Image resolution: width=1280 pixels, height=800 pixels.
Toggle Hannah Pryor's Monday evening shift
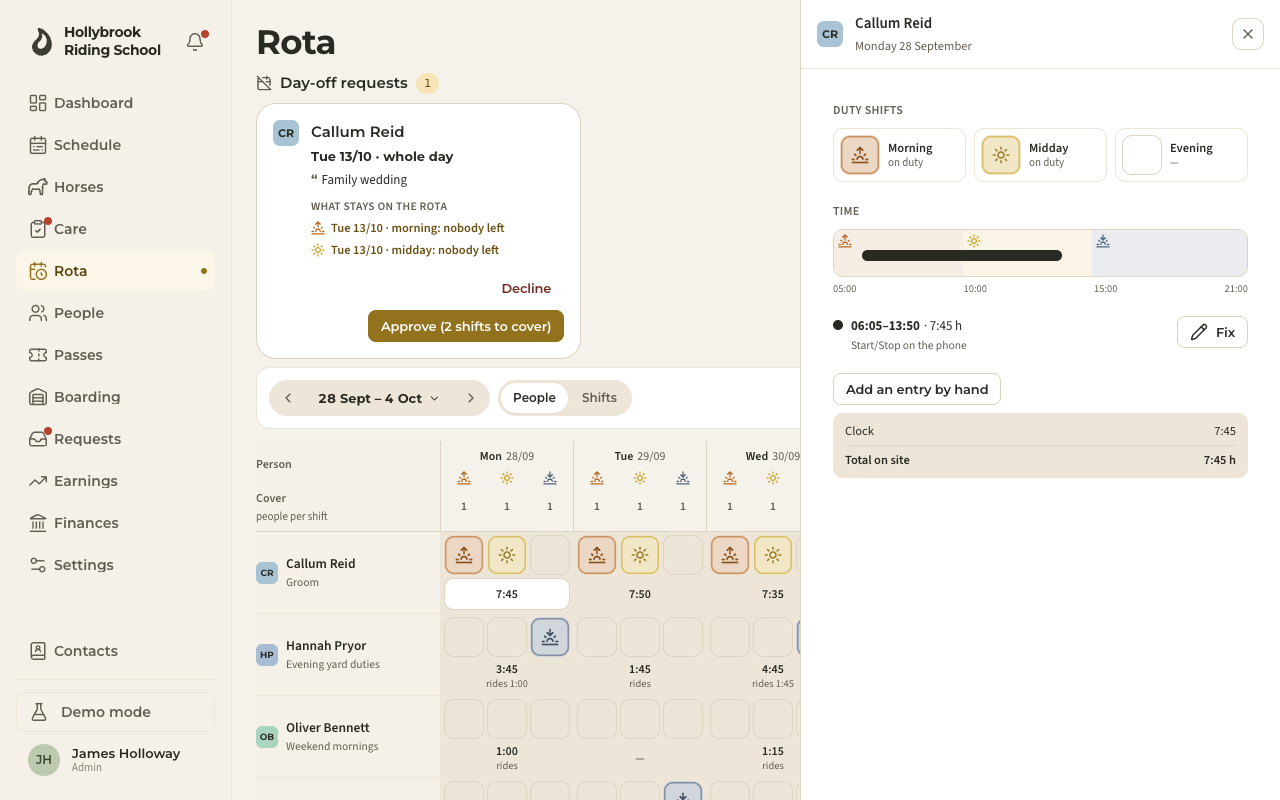tap(550, 637)
